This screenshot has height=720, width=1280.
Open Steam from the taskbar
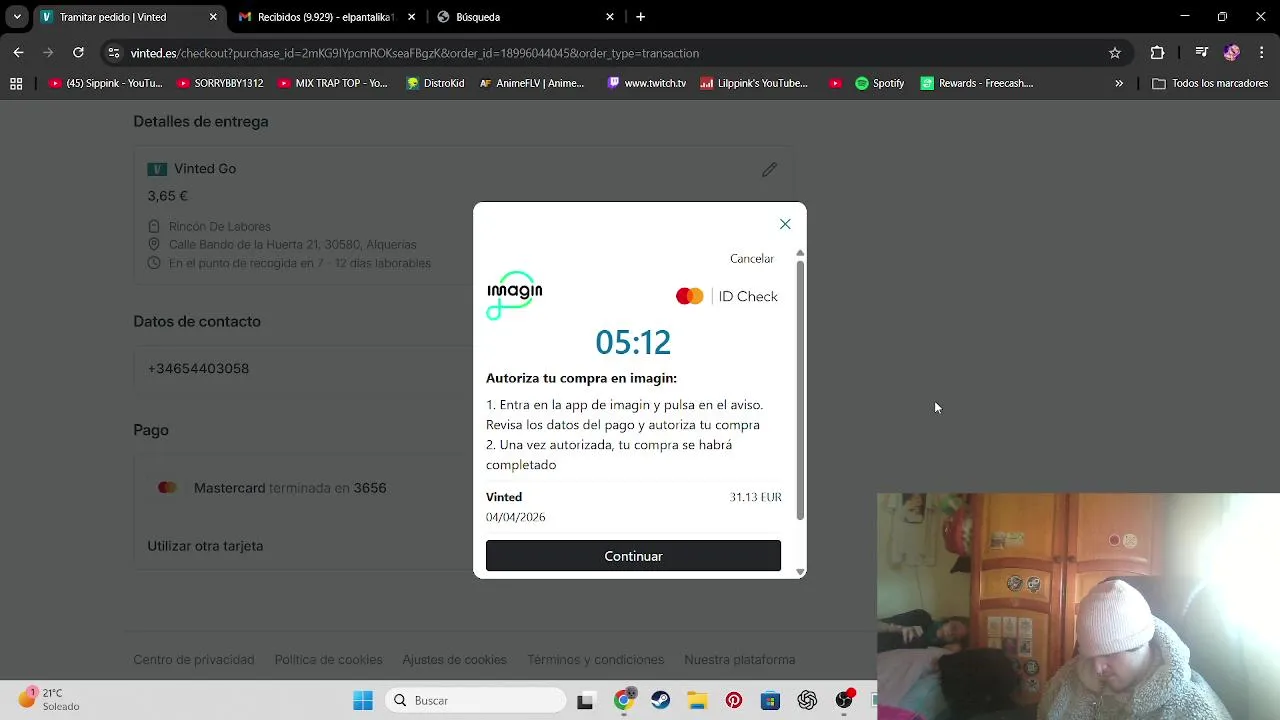tap(660, 700)
